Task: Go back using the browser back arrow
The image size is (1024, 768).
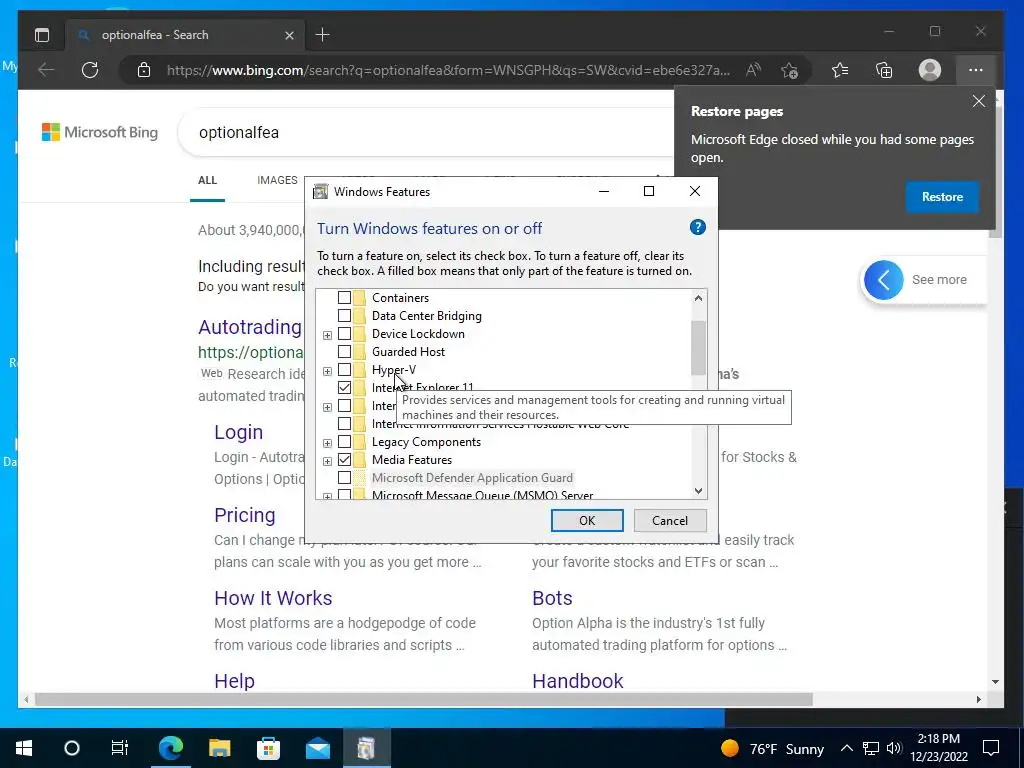Action: 46,70
